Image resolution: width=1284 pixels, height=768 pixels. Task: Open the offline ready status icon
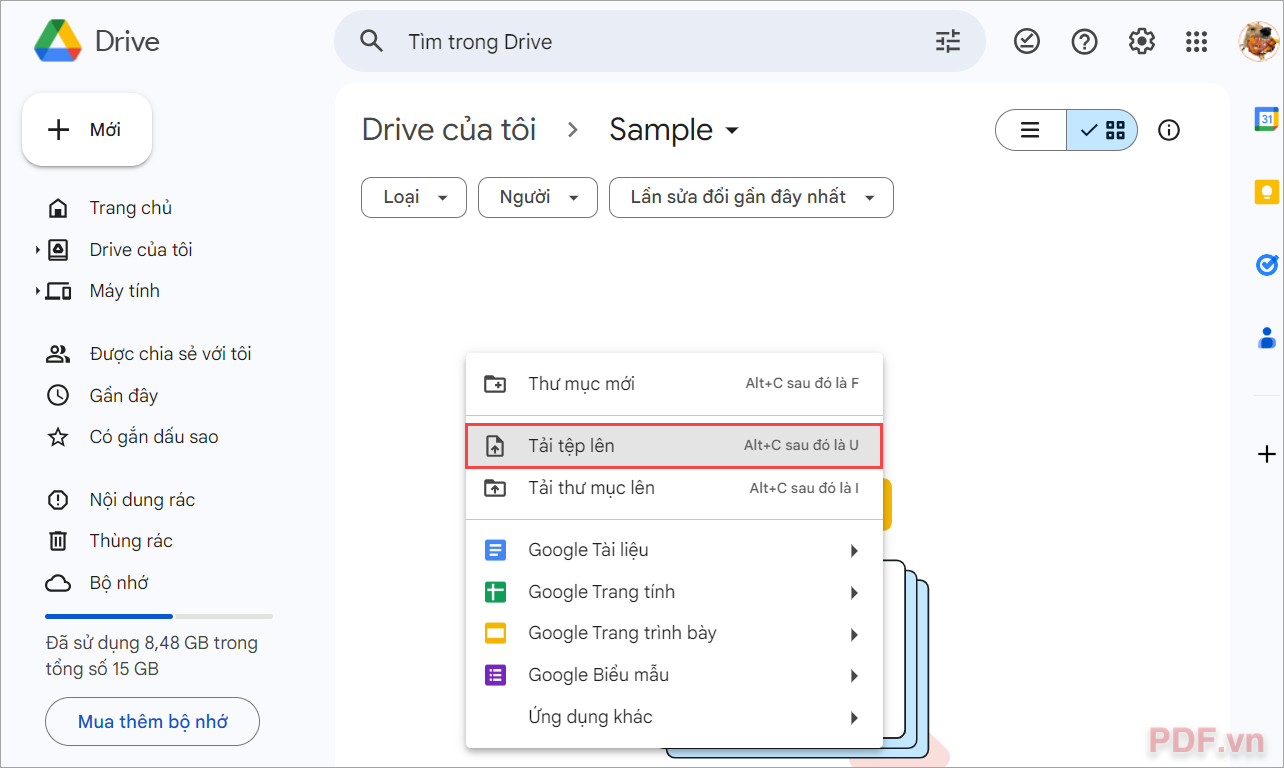1027,41
